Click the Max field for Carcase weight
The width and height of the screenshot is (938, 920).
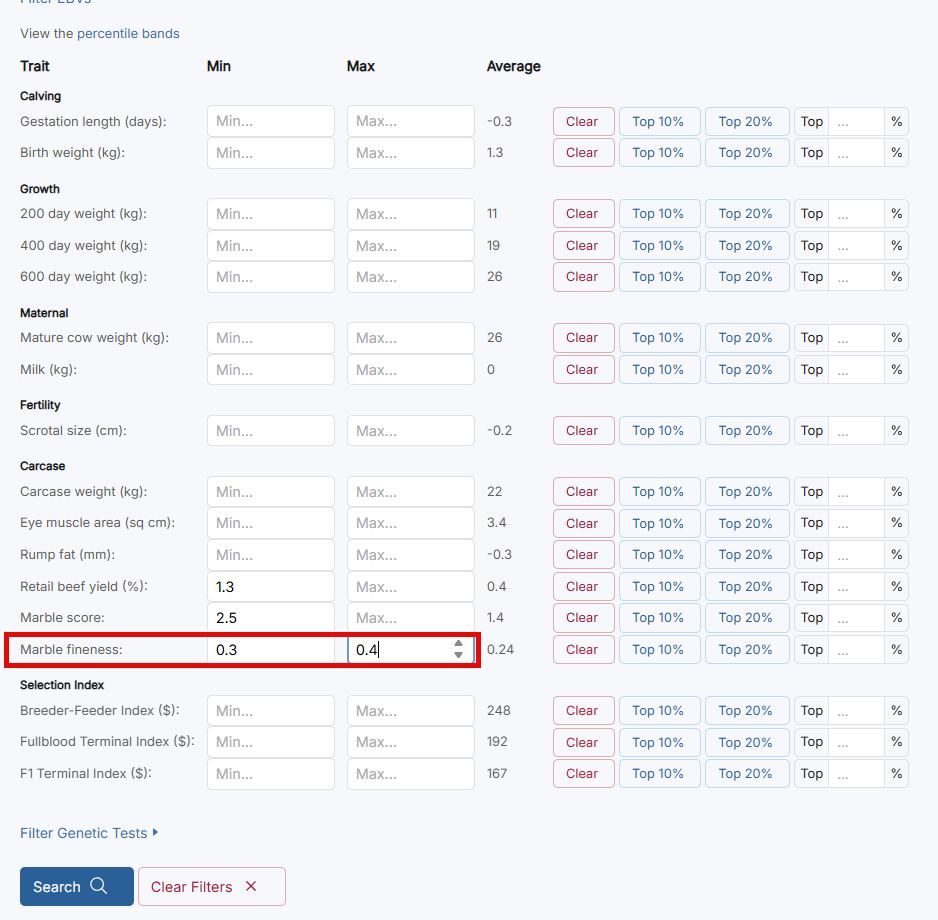click(x=410, y=492)
